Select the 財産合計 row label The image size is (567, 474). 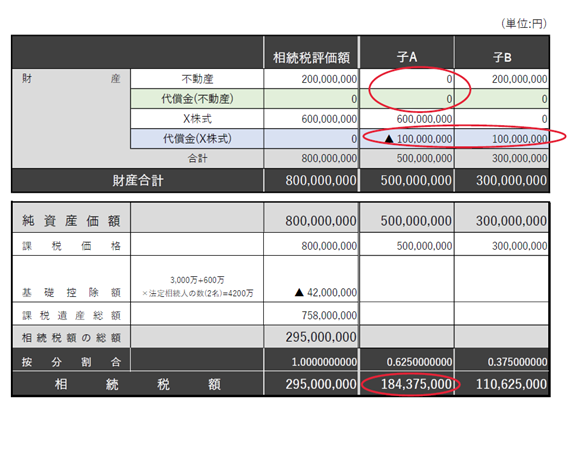tap(137, 180)
